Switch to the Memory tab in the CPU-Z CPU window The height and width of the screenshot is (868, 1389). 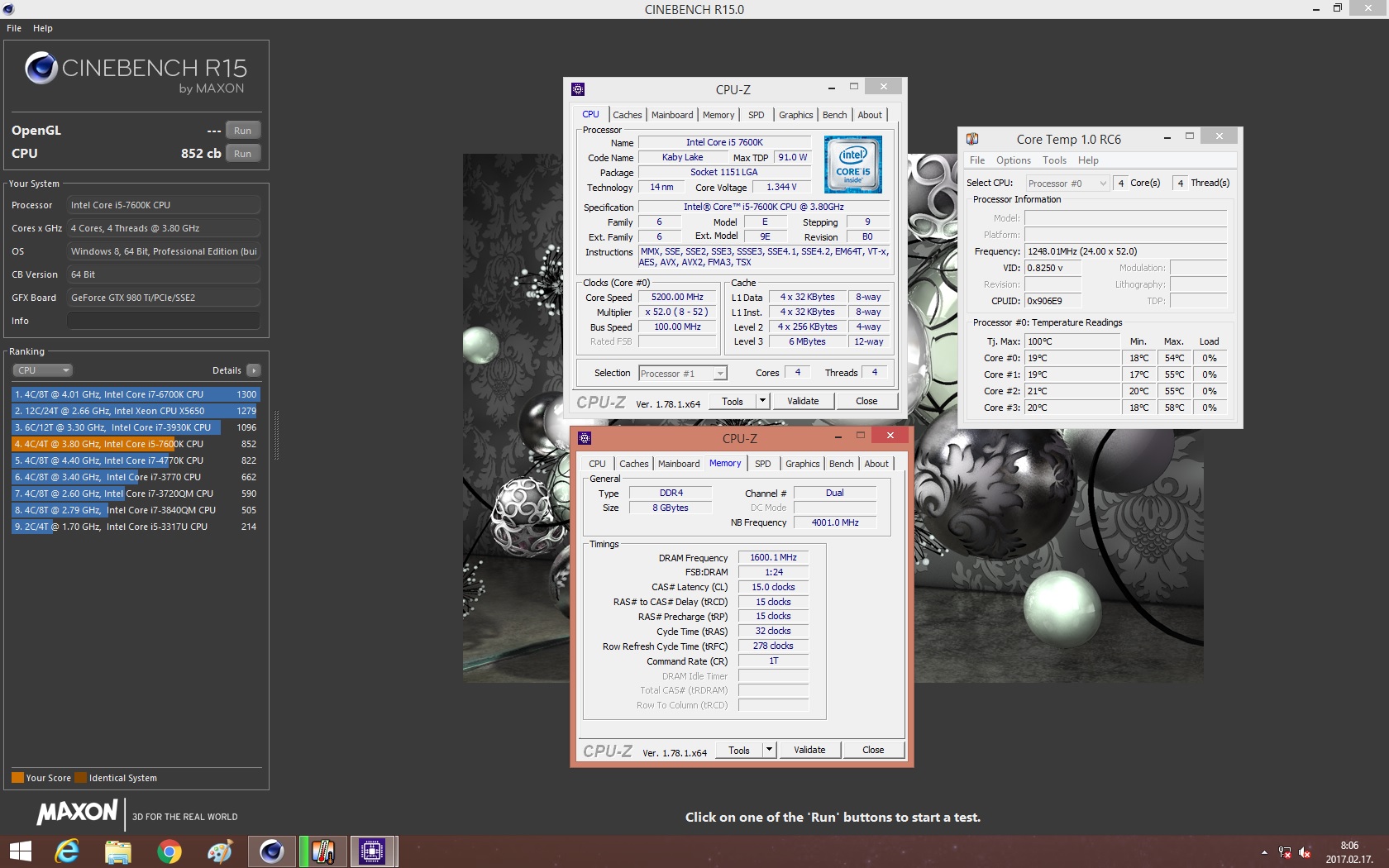point(718,115)
